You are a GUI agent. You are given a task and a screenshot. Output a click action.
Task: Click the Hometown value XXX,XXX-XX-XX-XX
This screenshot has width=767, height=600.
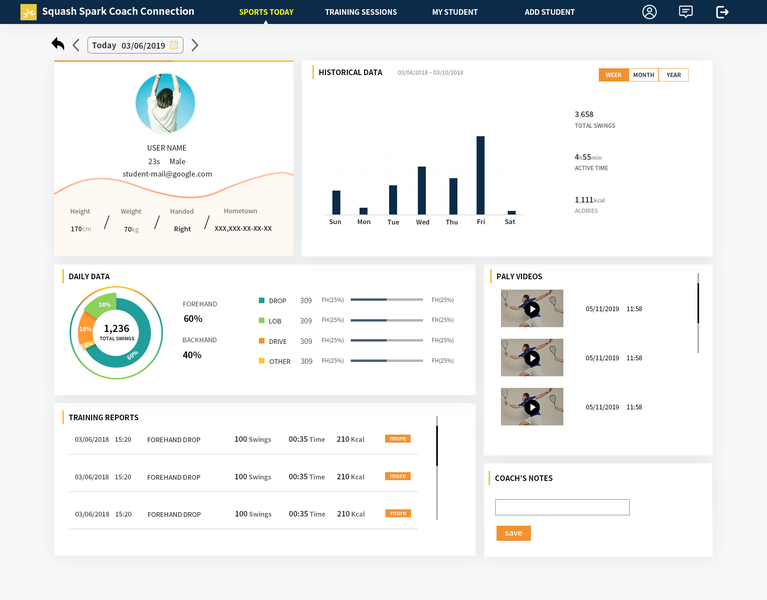pos(243,228)
